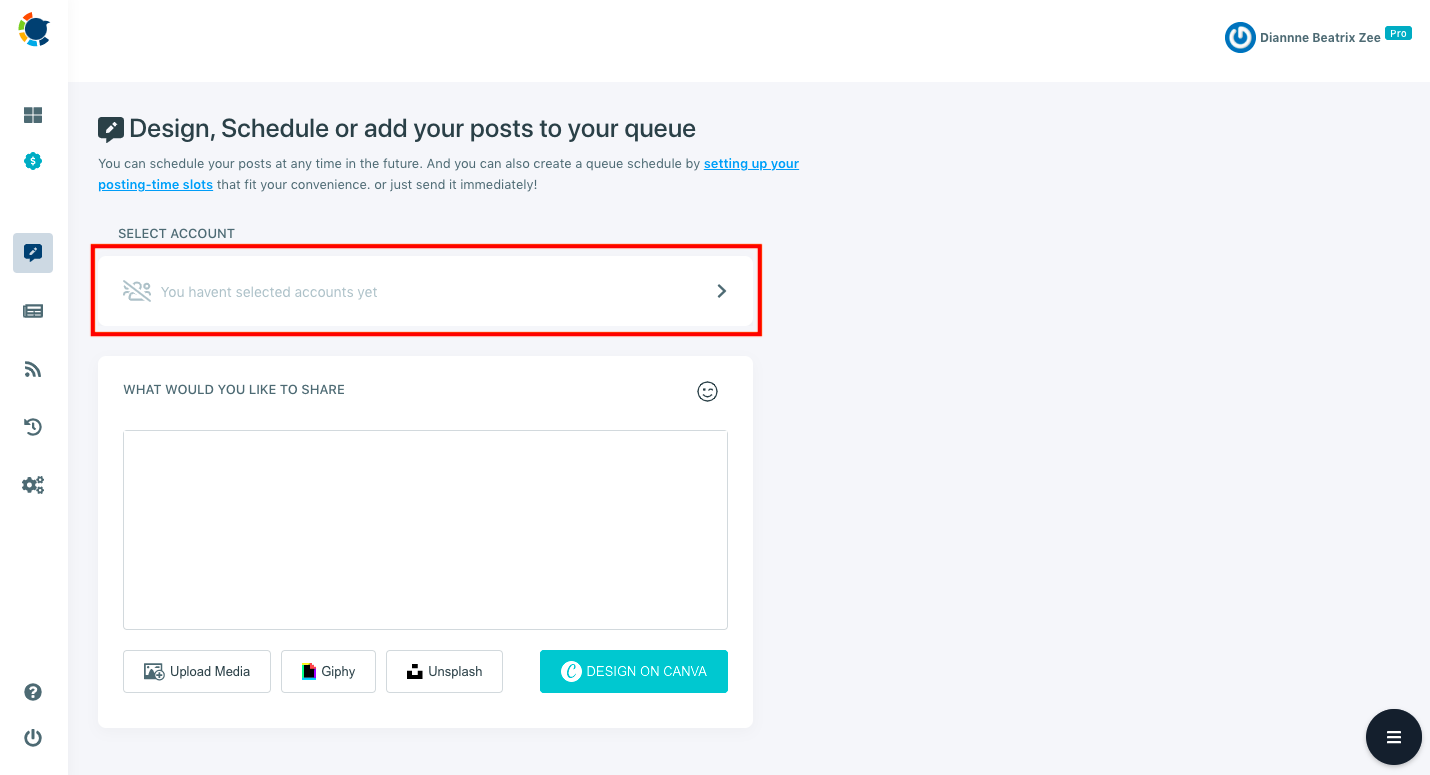Click the Circleboom logo
This screenshot has width=1430, height=775.
tap(33, 30)
